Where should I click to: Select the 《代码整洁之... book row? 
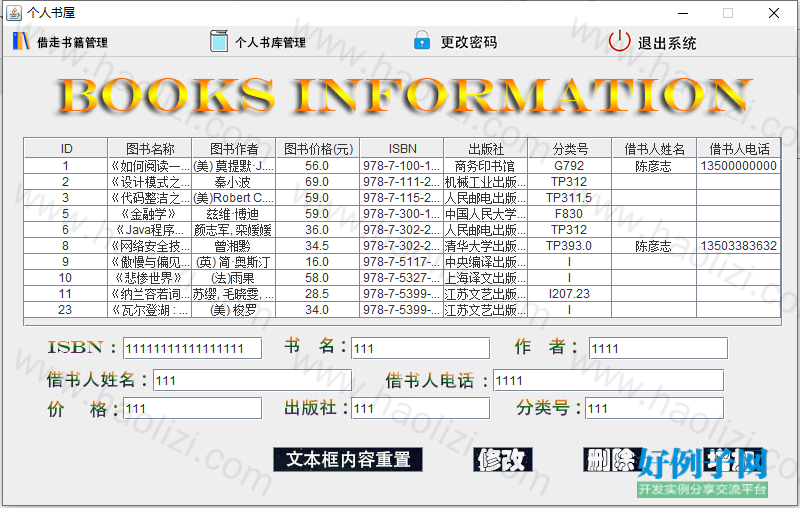tap(402, 198)
